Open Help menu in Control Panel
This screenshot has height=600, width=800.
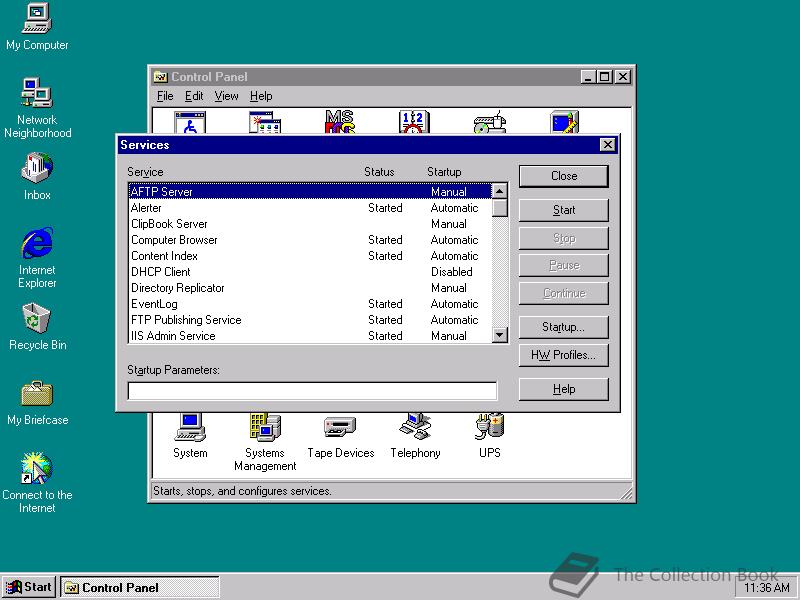click(261, 96)
